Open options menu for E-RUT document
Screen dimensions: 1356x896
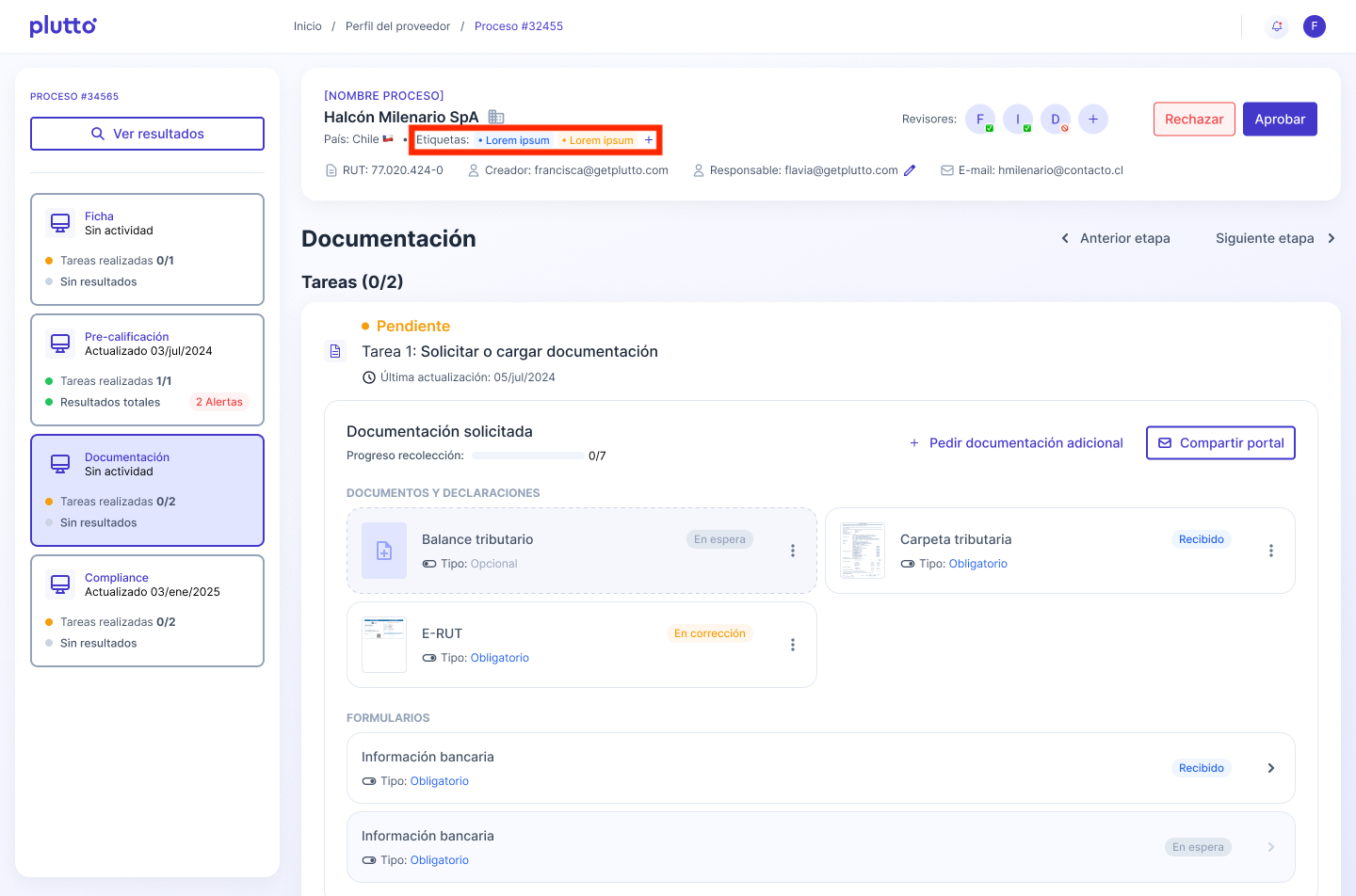[x=792, y=645]
